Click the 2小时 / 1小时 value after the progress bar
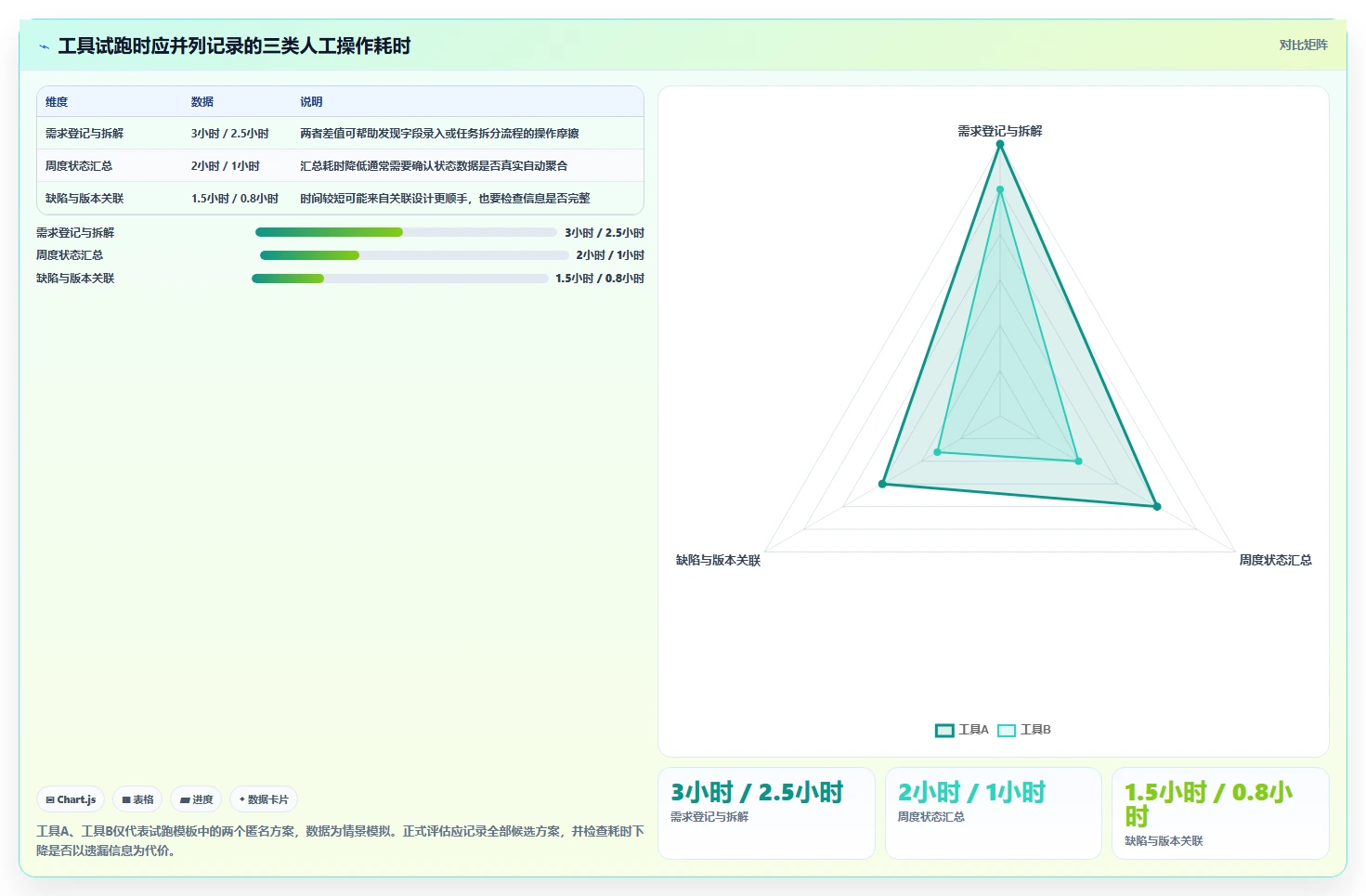1366x896 pixels. click(610, 255)
